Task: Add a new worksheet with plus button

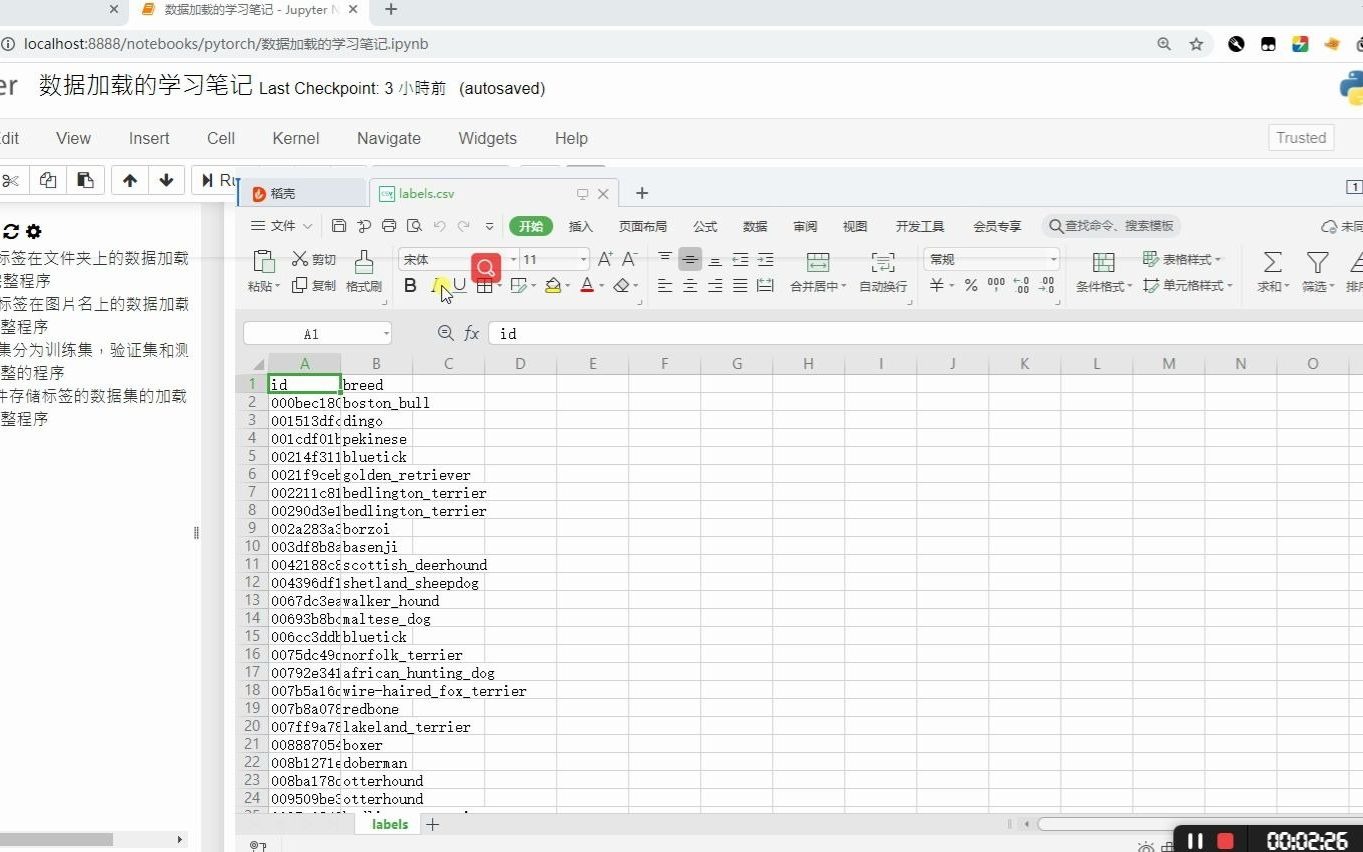Action: (432, 824)
